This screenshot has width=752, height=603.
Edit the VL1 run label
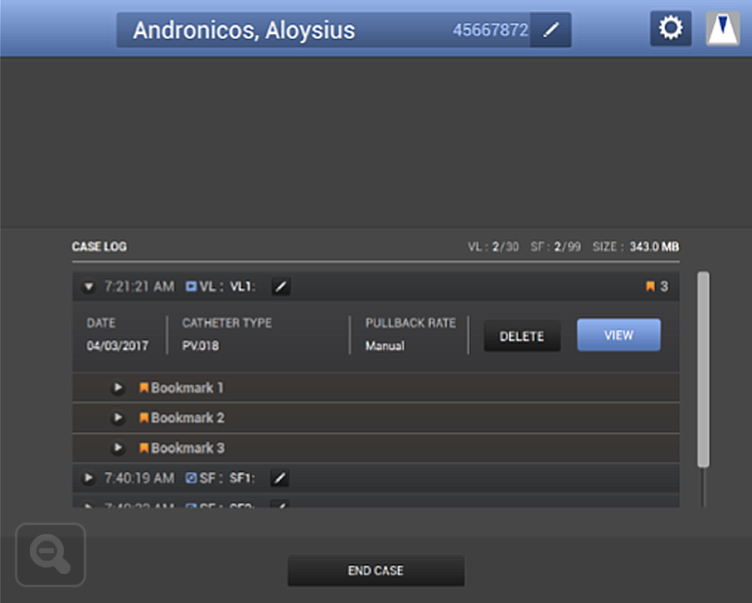[x=281, y=287]
